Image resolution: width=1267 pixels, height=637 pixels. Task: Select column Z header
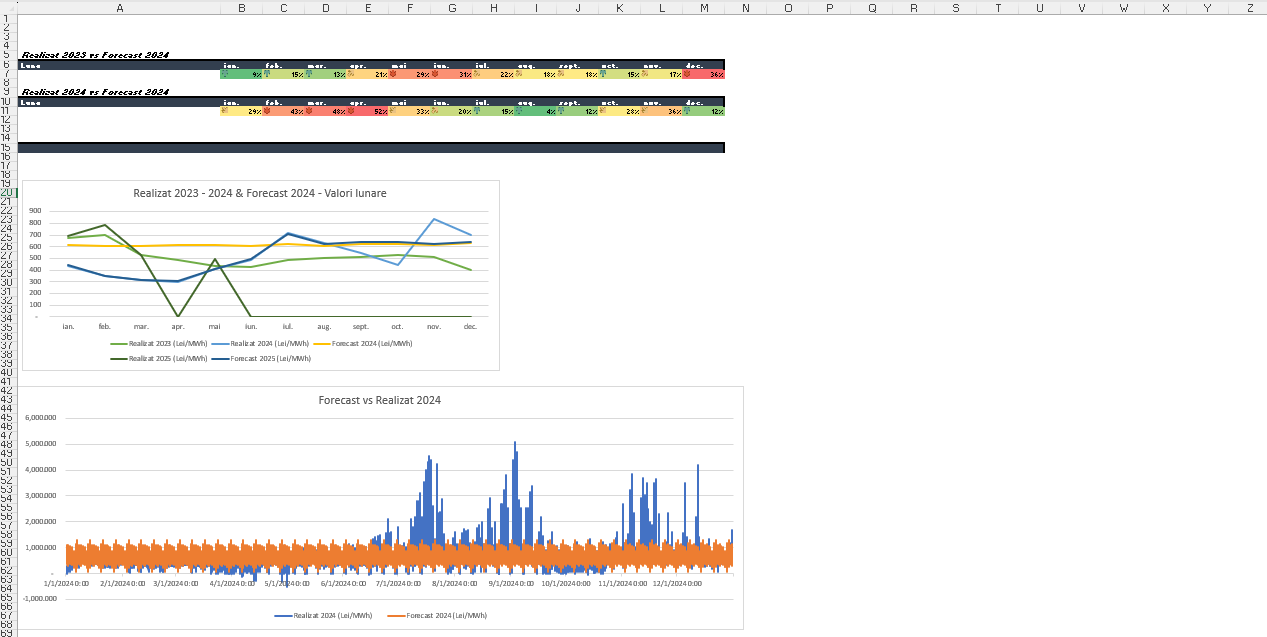point(1249,8)
